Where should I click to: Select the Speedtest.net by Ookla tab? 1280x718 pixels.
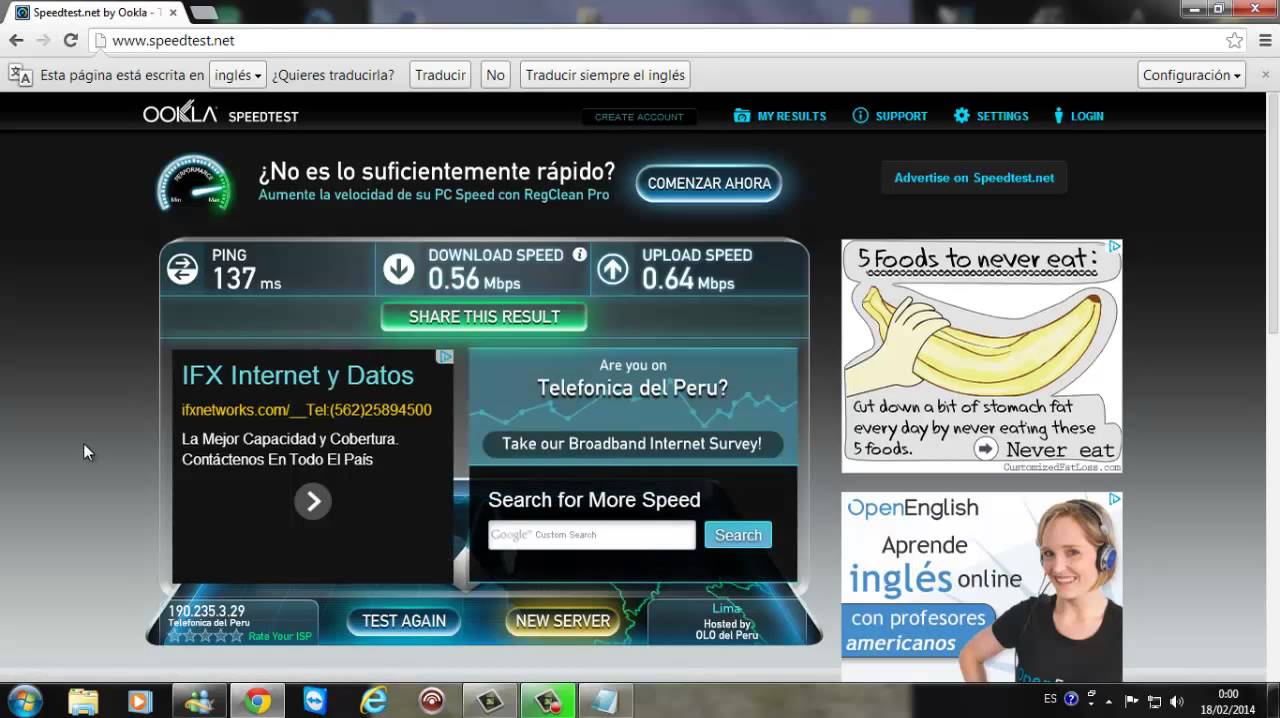(95, 12)
